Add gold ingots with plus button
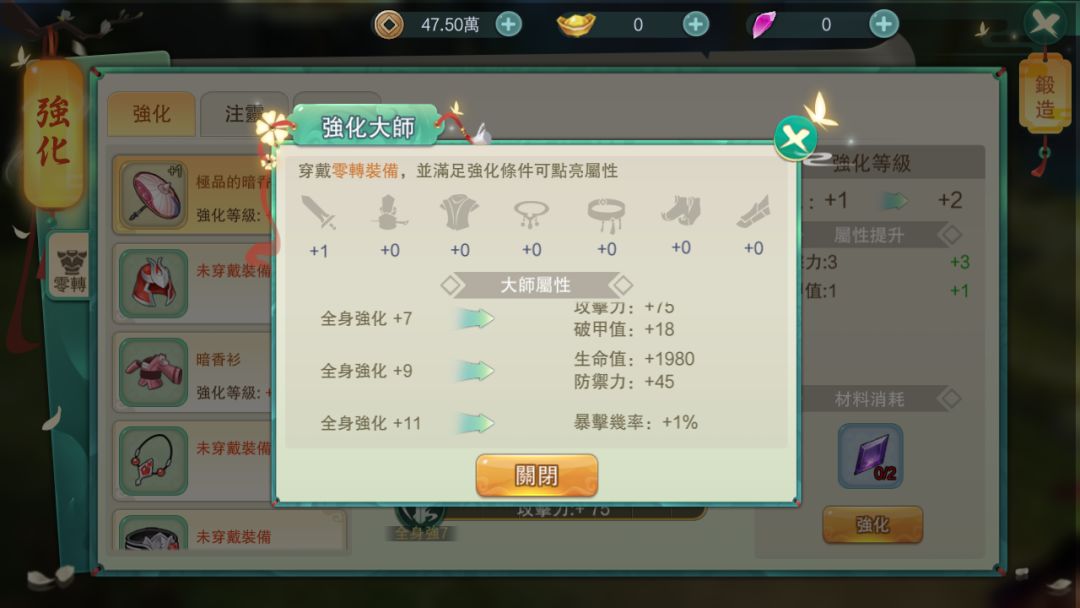The image size is (1080, 608). (x=696, y=25)
